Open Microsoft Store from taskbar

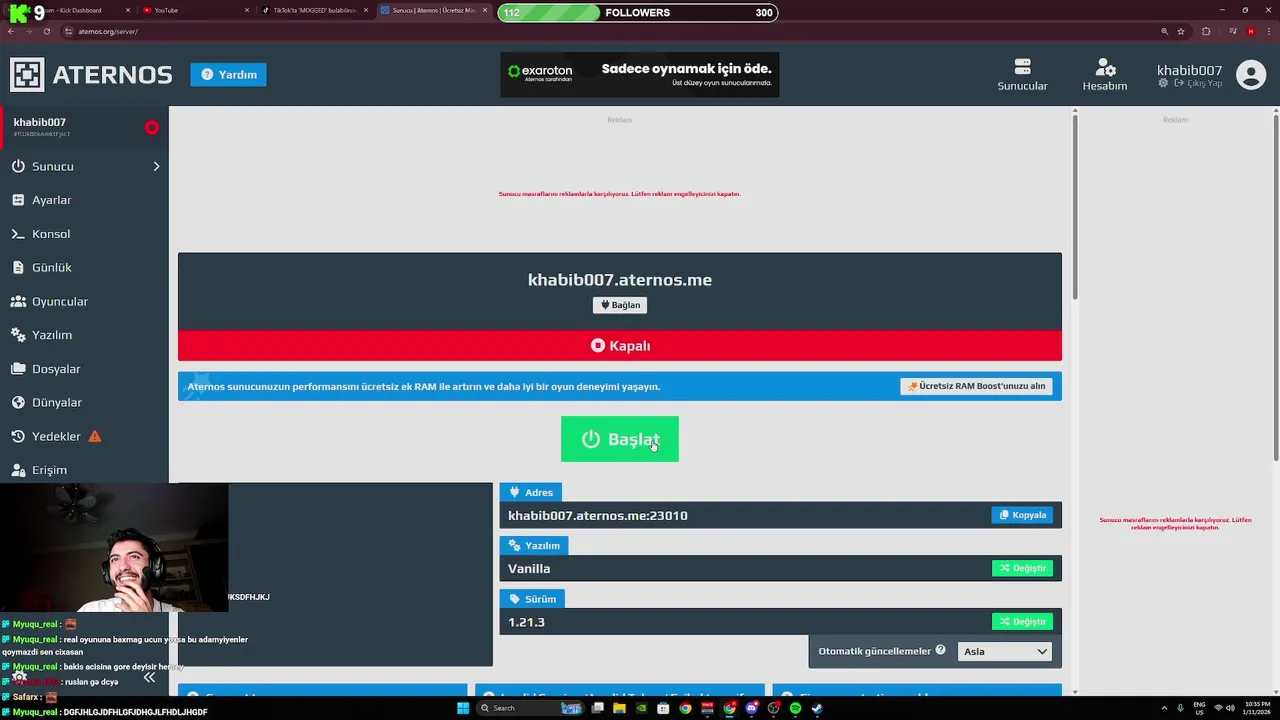pyautogui.click(x=663, y=708)
